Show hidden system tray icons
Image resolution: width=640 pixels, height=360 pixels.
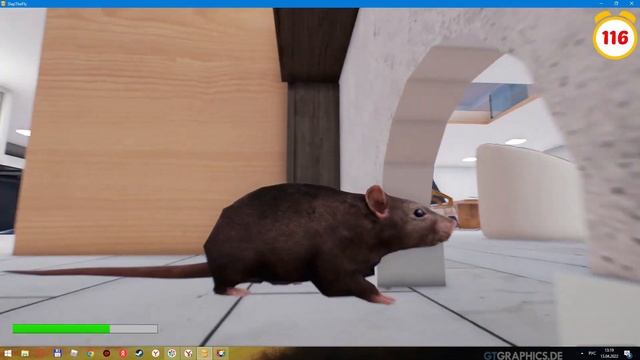pos(582,353)
